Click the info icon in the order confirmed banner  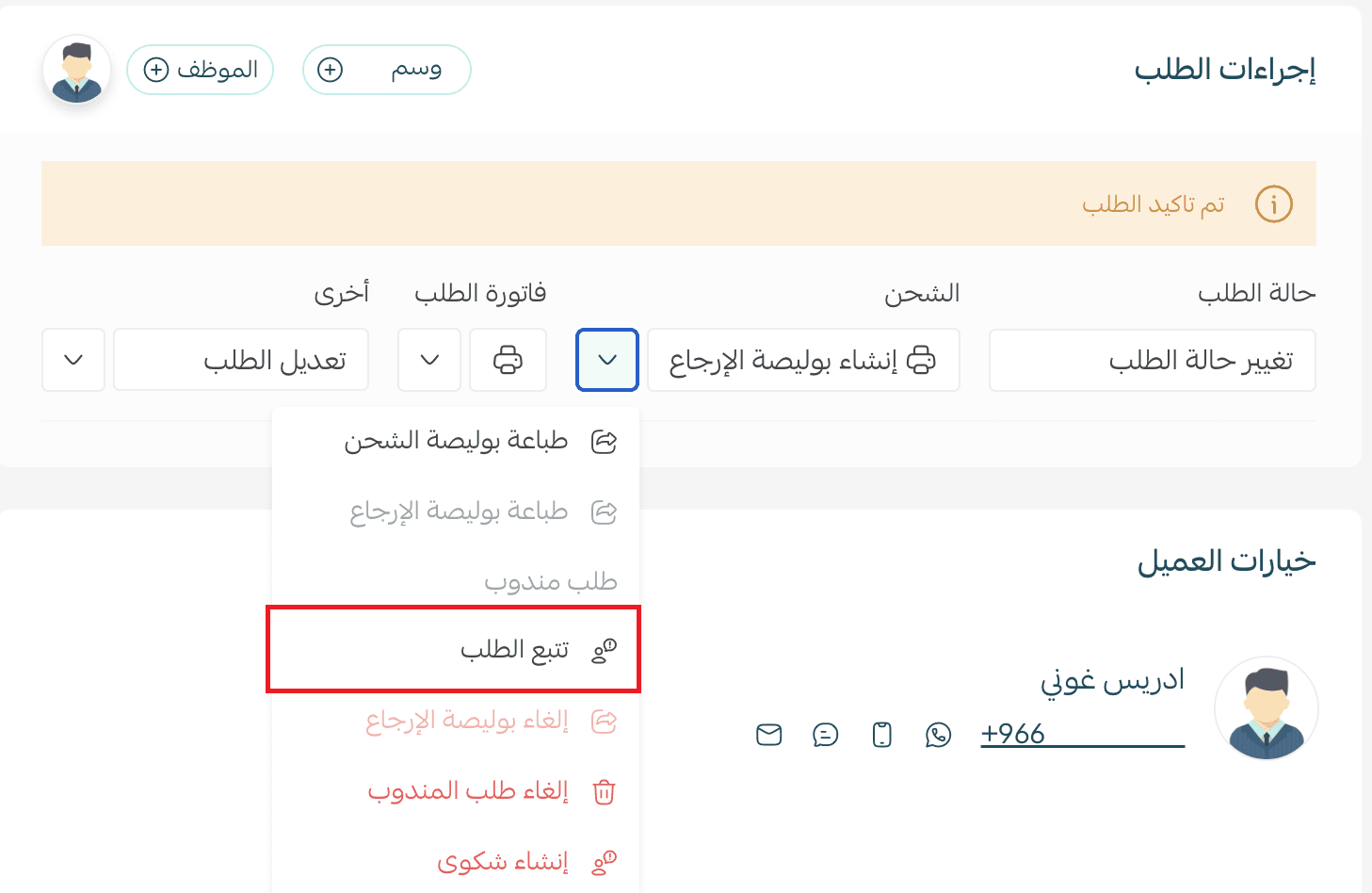pos(1273,203)
